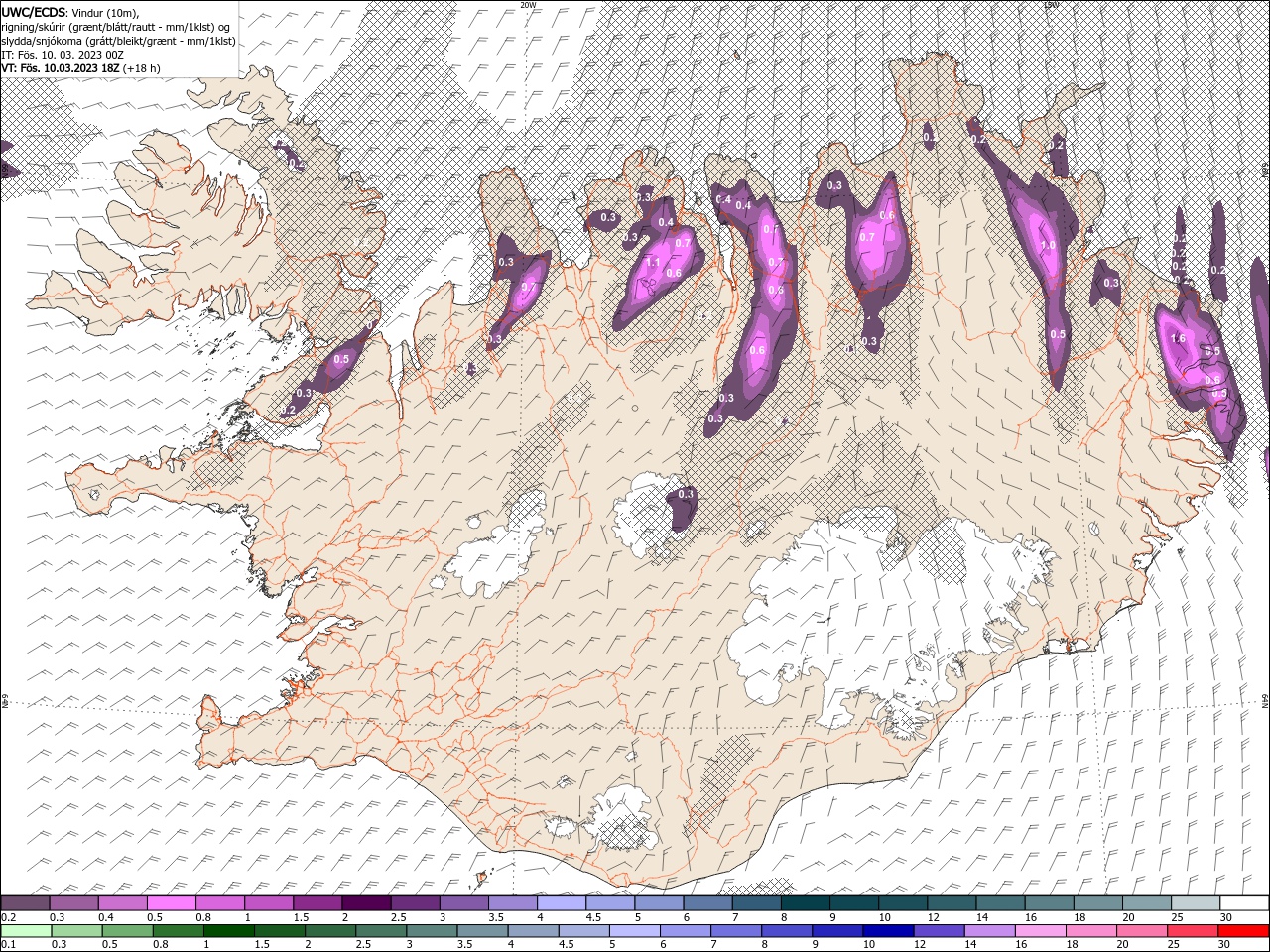The image size is (1270, 952).
Task: Click the '25' label in the lower legend row
Action: tap(1173, 945)
